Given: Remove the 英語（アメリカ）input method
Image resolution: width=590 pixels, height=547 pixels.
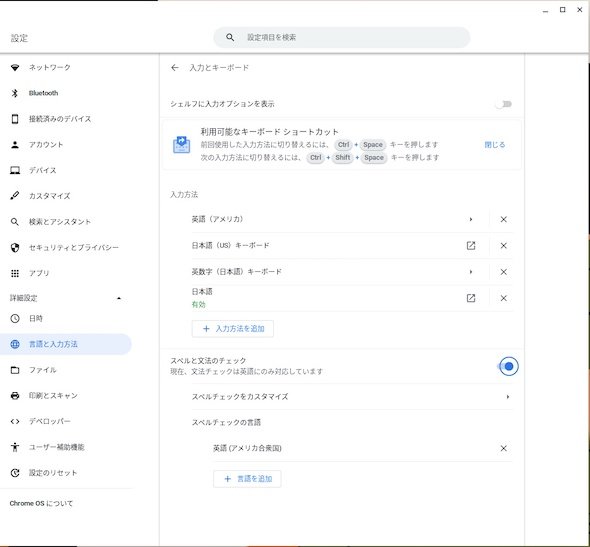Looking at the screenshot, I should point(503,219).
